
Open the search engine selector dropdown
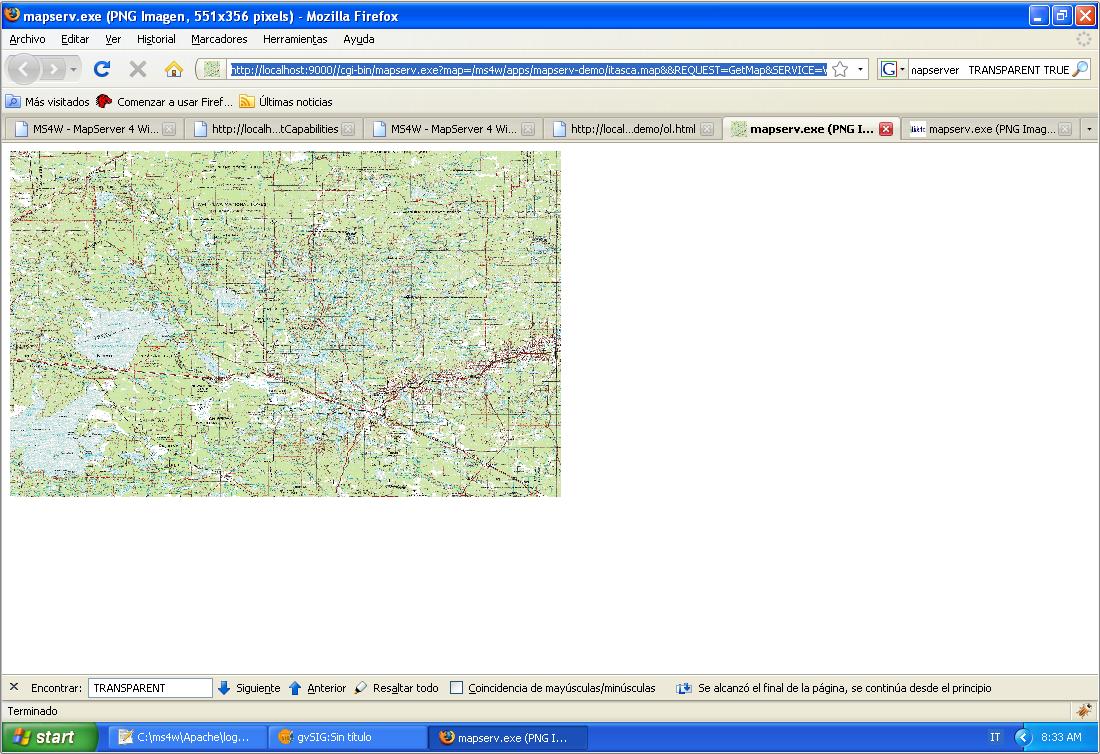891,70
